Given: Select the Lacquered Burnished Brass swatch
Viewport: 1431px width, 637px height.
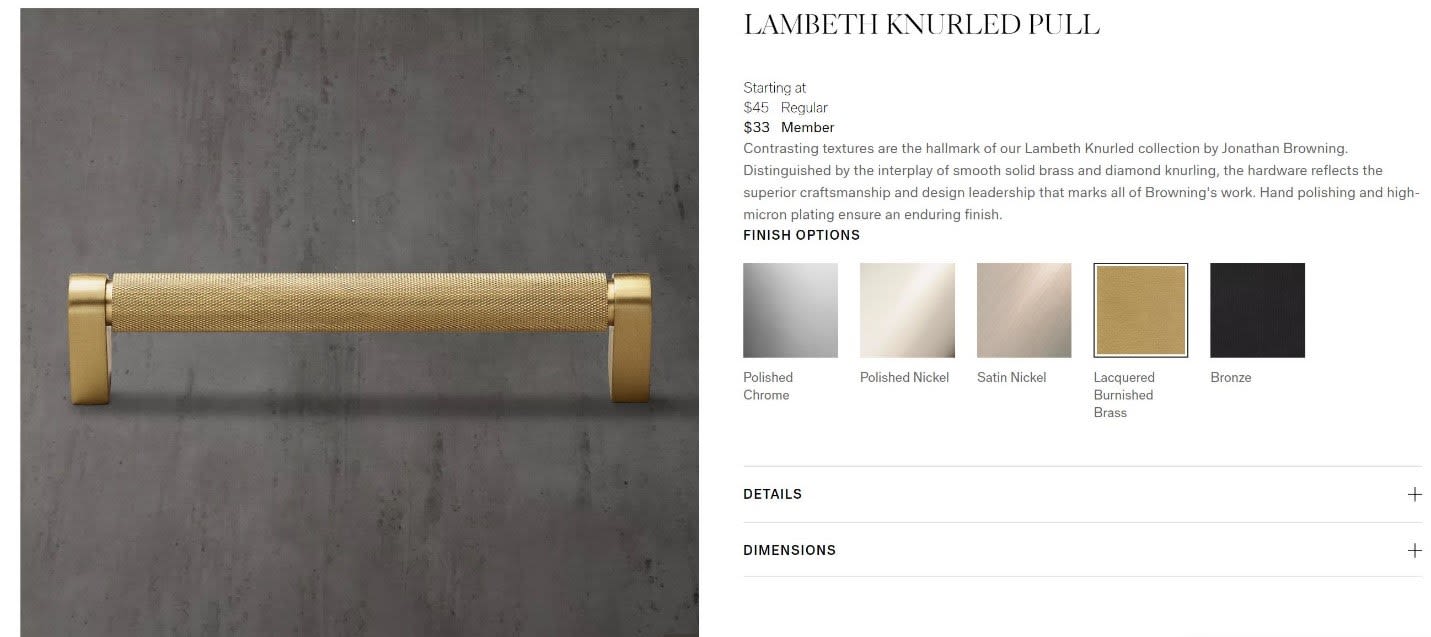Looking at the screenshot, I should [1141, 310].
